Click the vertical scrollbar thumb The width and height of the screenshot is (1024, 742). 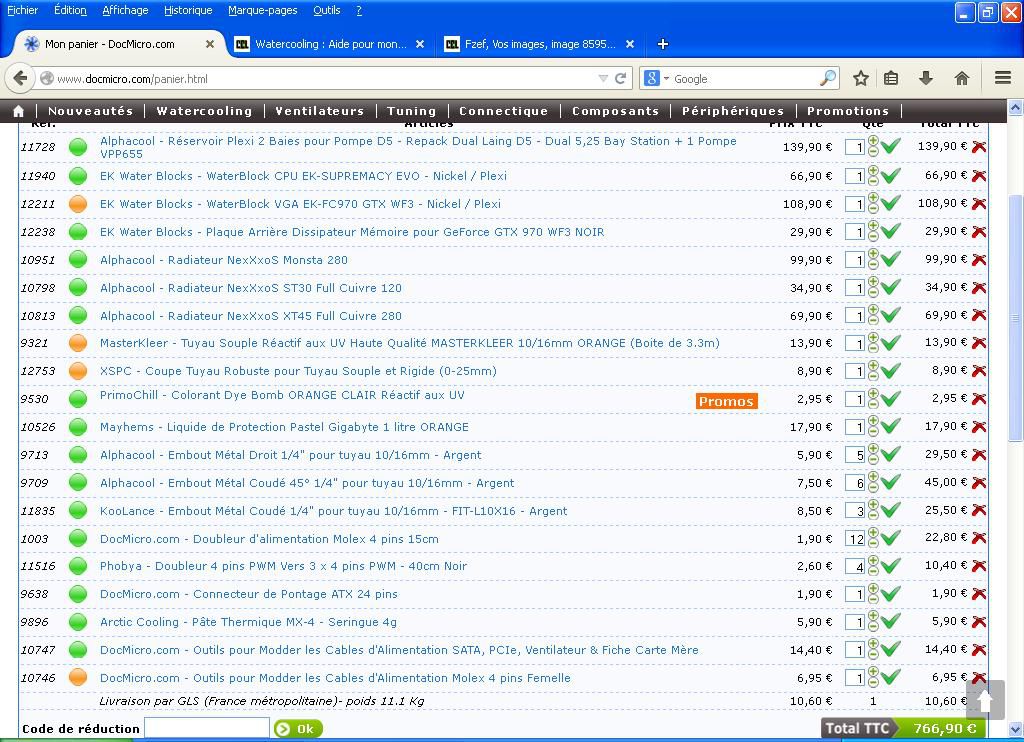1016,317
